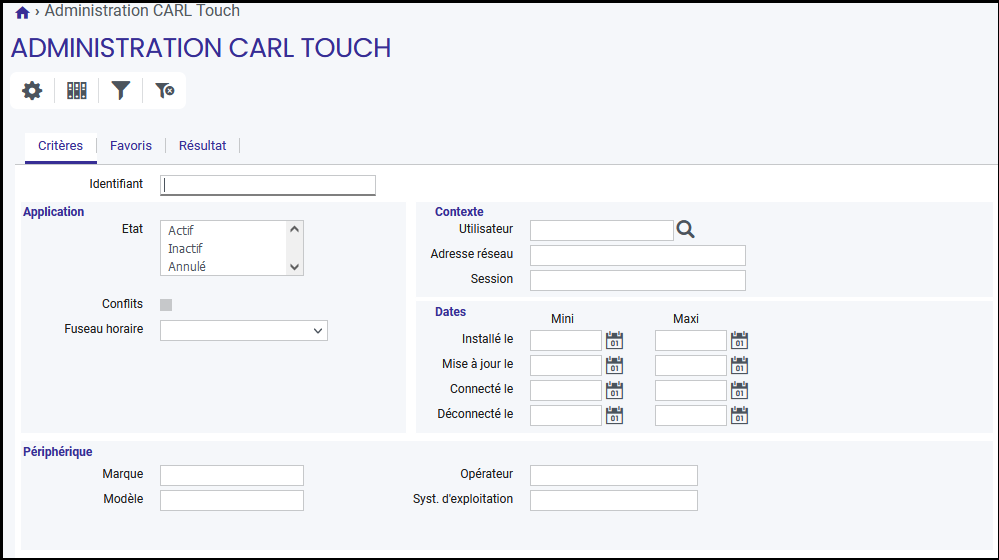The width and height of the screenshot is (999, 560).
Task: Open Administration CARL Touch breadcrumb
Action: [142, 11]
